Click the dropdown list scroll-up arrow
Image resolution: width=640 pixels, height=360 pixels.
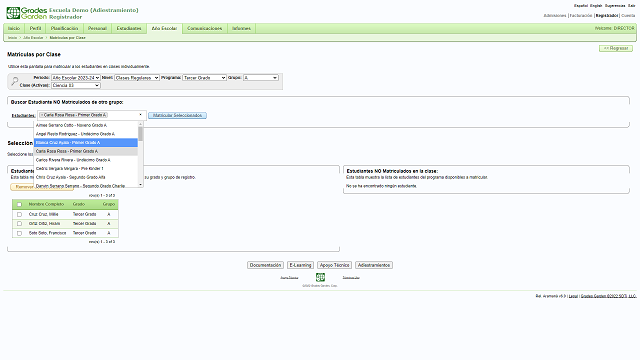(141, 124)
